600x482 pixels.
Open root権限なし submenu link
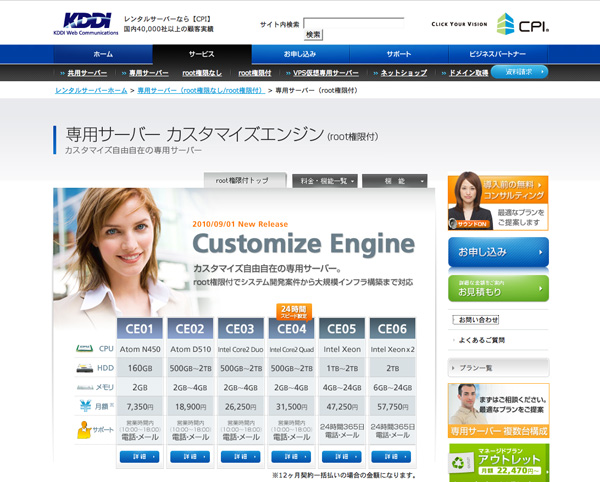[x=202, y=73]
